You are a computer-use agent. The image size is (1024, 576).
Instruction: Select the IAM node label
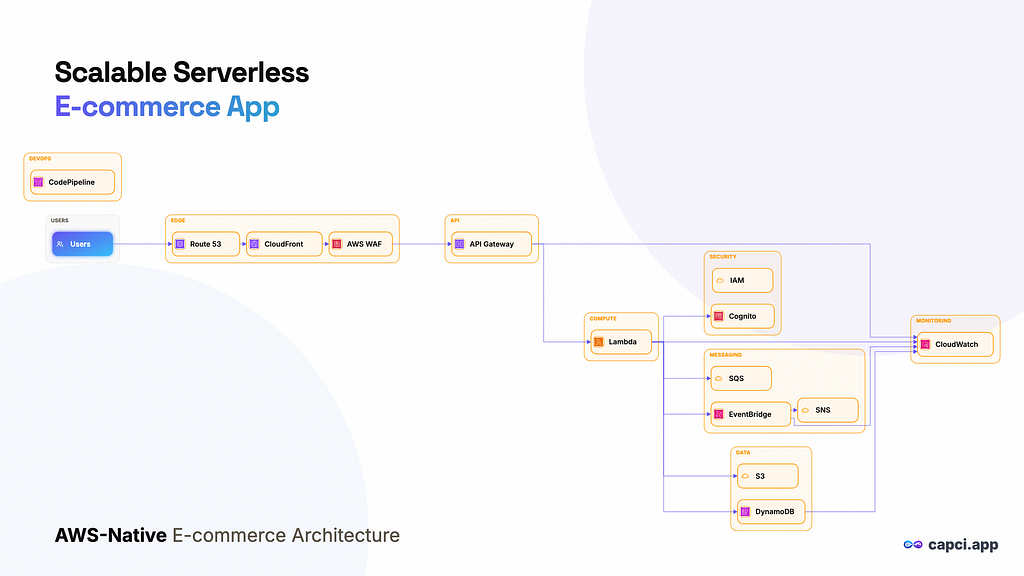click(737, 280)
